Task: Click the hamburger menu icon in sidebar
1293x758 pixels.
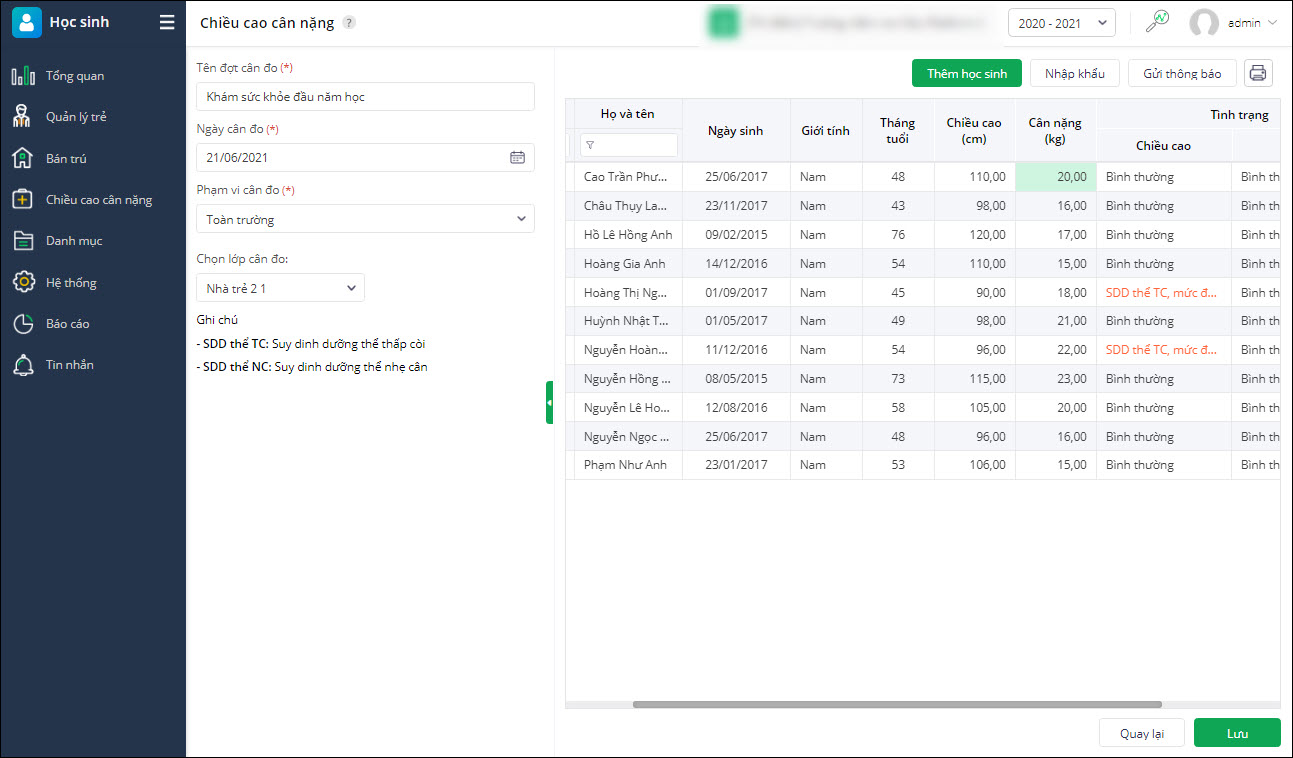Action: [167, 22]
